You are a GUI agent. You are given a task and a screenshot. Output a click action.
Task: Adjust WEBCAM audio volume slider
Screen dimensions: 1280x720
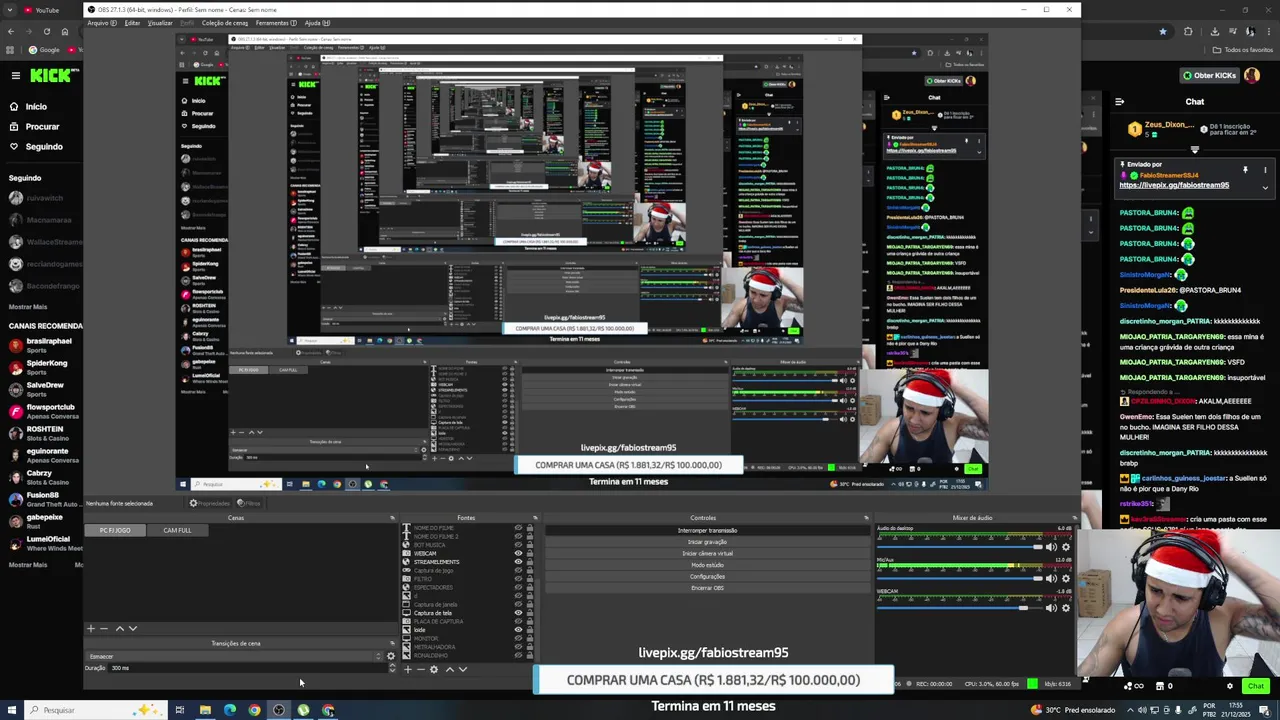(x=958, y=608)
